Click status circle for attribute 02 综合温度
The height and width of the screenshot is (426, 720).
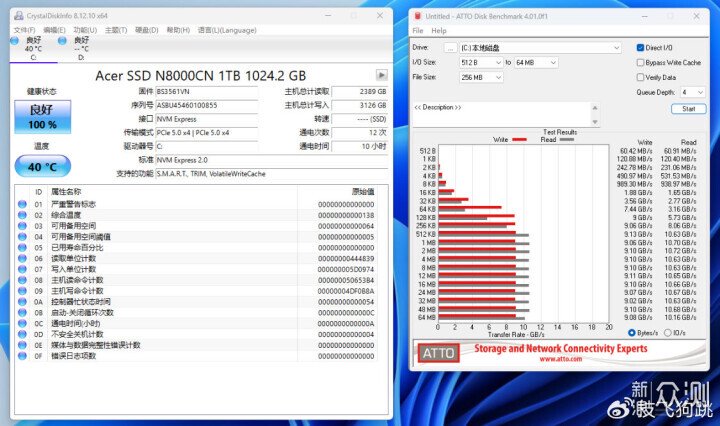click(22, 215)
